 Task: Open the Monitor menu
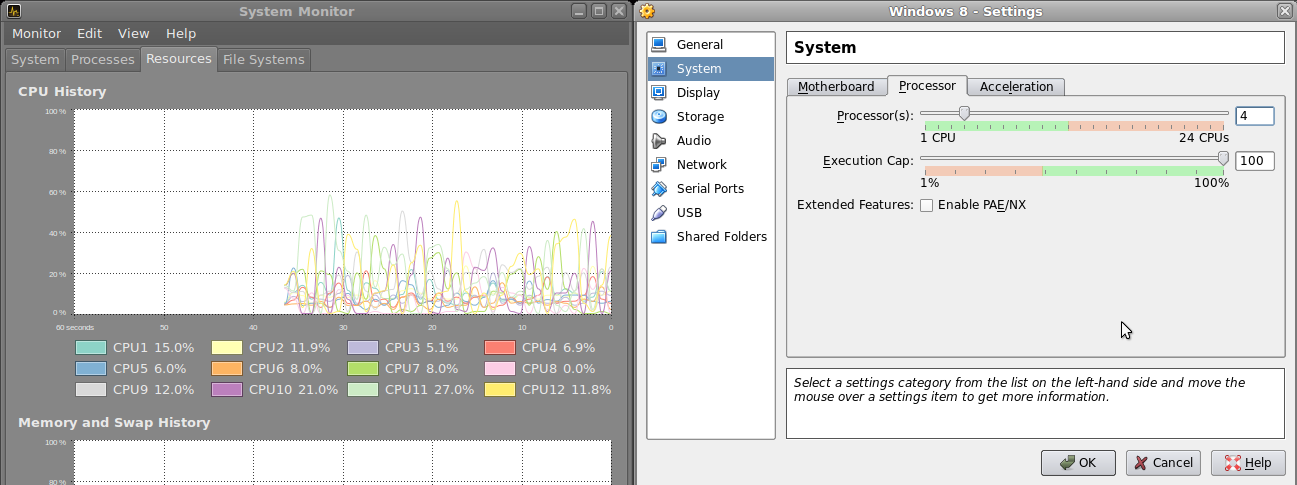[x=36, y=33]
